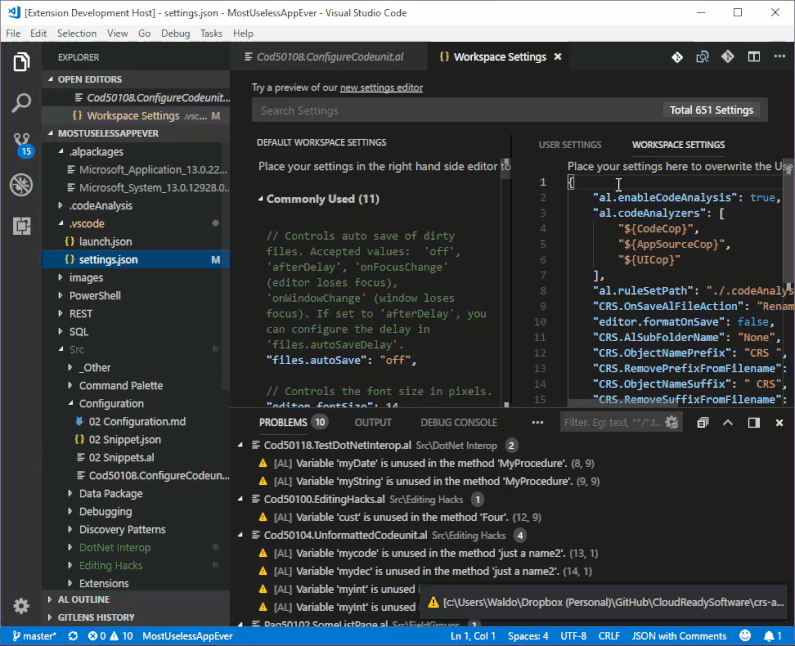Open the File menu
The image size is (795, 646).
coord(13,33)
